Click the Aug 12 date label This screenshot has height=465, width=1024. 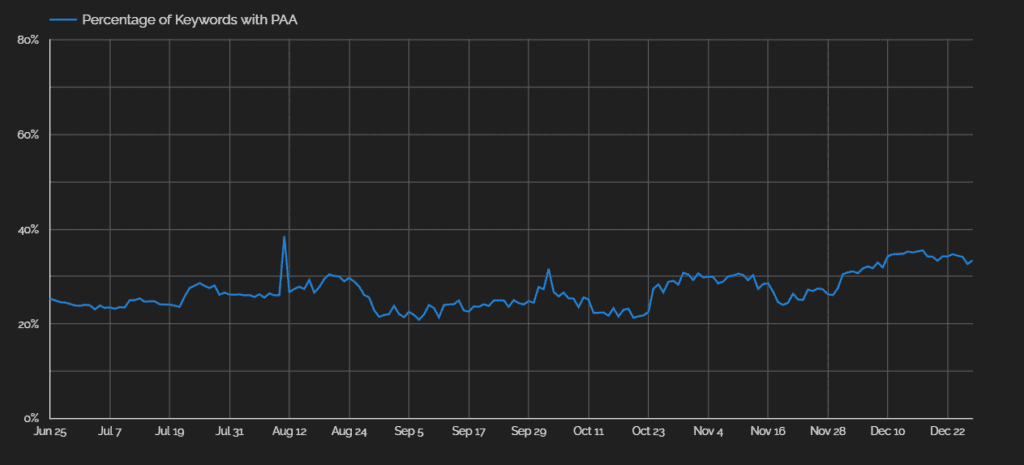tap(289, 432)
